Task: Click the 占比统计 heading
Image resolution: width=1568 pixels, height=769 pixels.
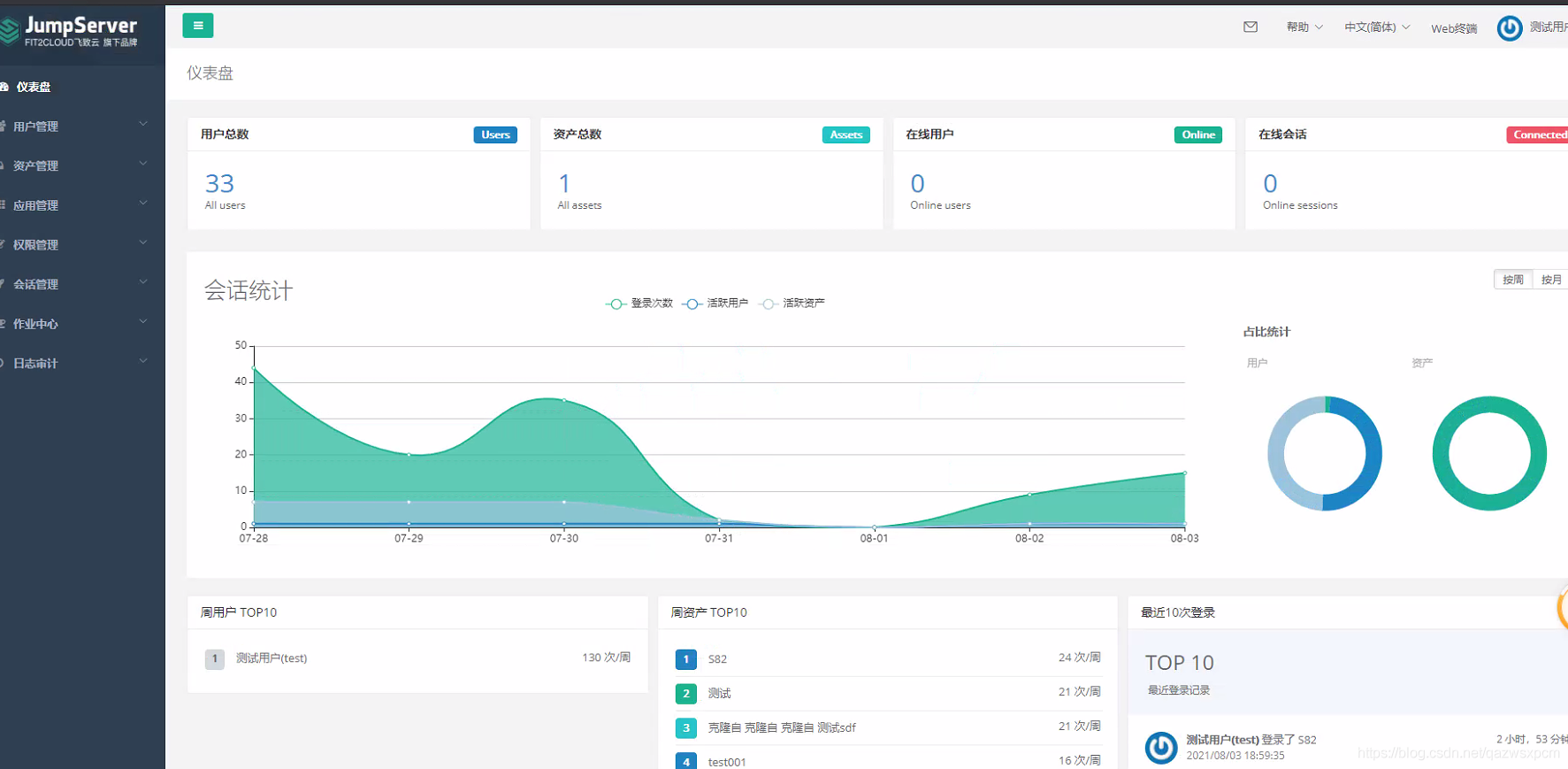Action: pos(1266,332)
